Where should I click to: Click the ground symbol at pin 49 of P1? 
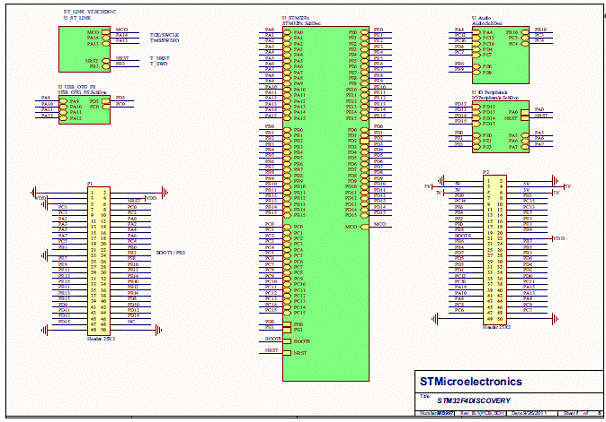click(x=45, y=330)
